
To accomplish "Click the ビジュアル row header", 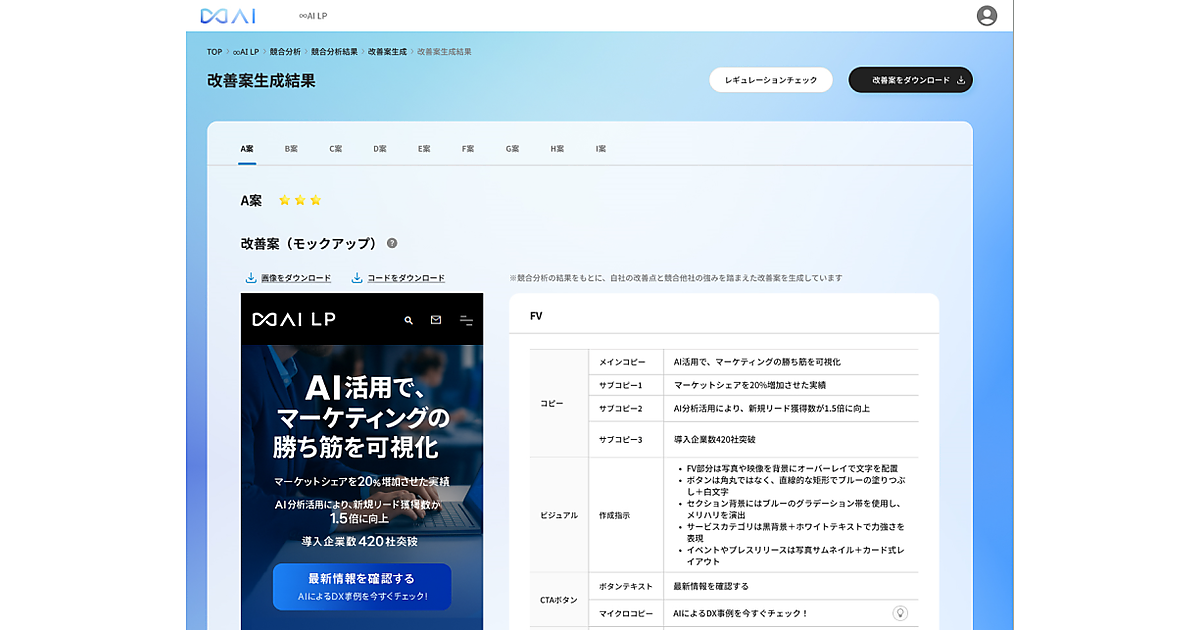I will 559,515.
